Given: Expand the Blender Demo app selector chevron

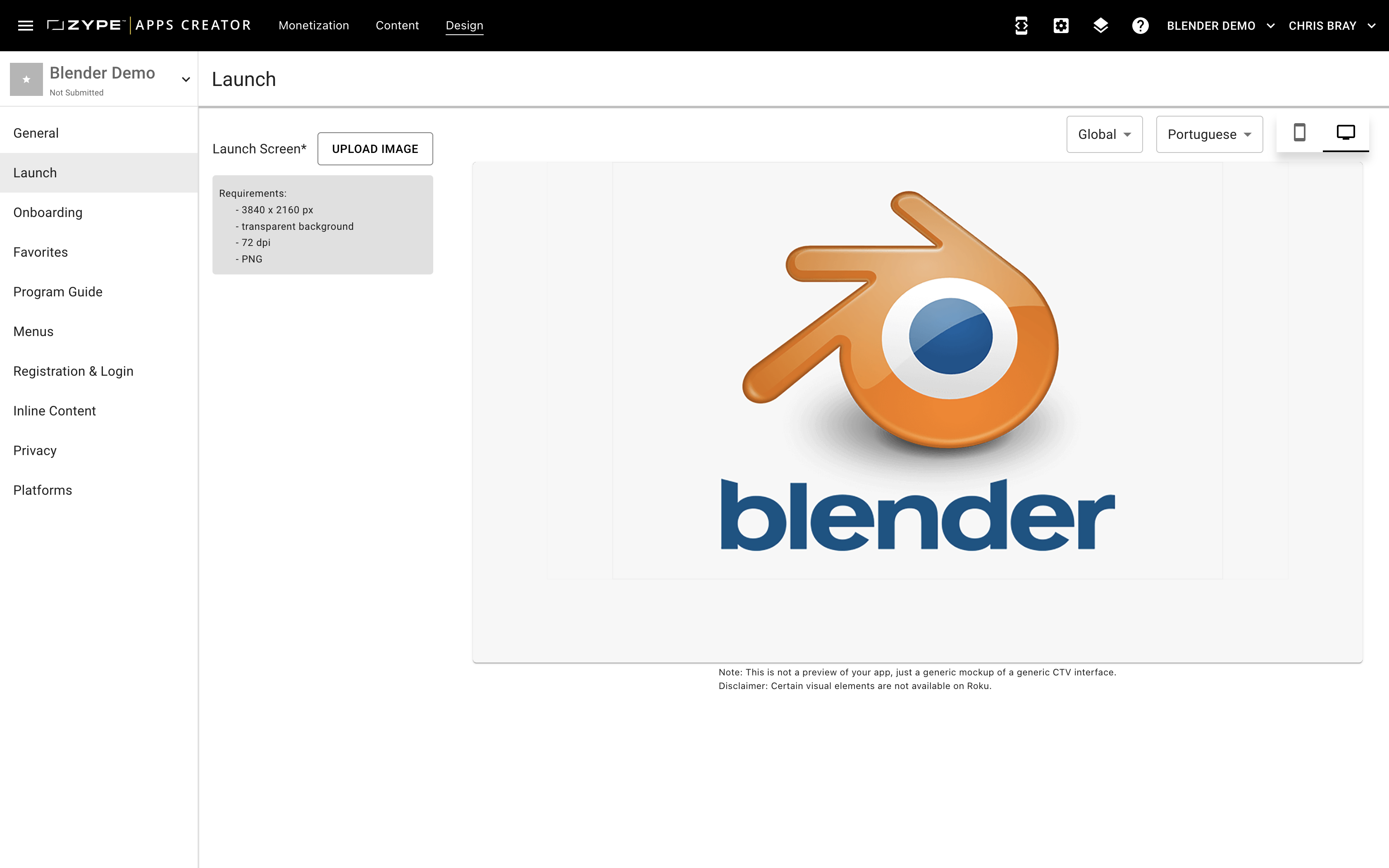Looking at the screenshot, I should [x=185, y=79].
